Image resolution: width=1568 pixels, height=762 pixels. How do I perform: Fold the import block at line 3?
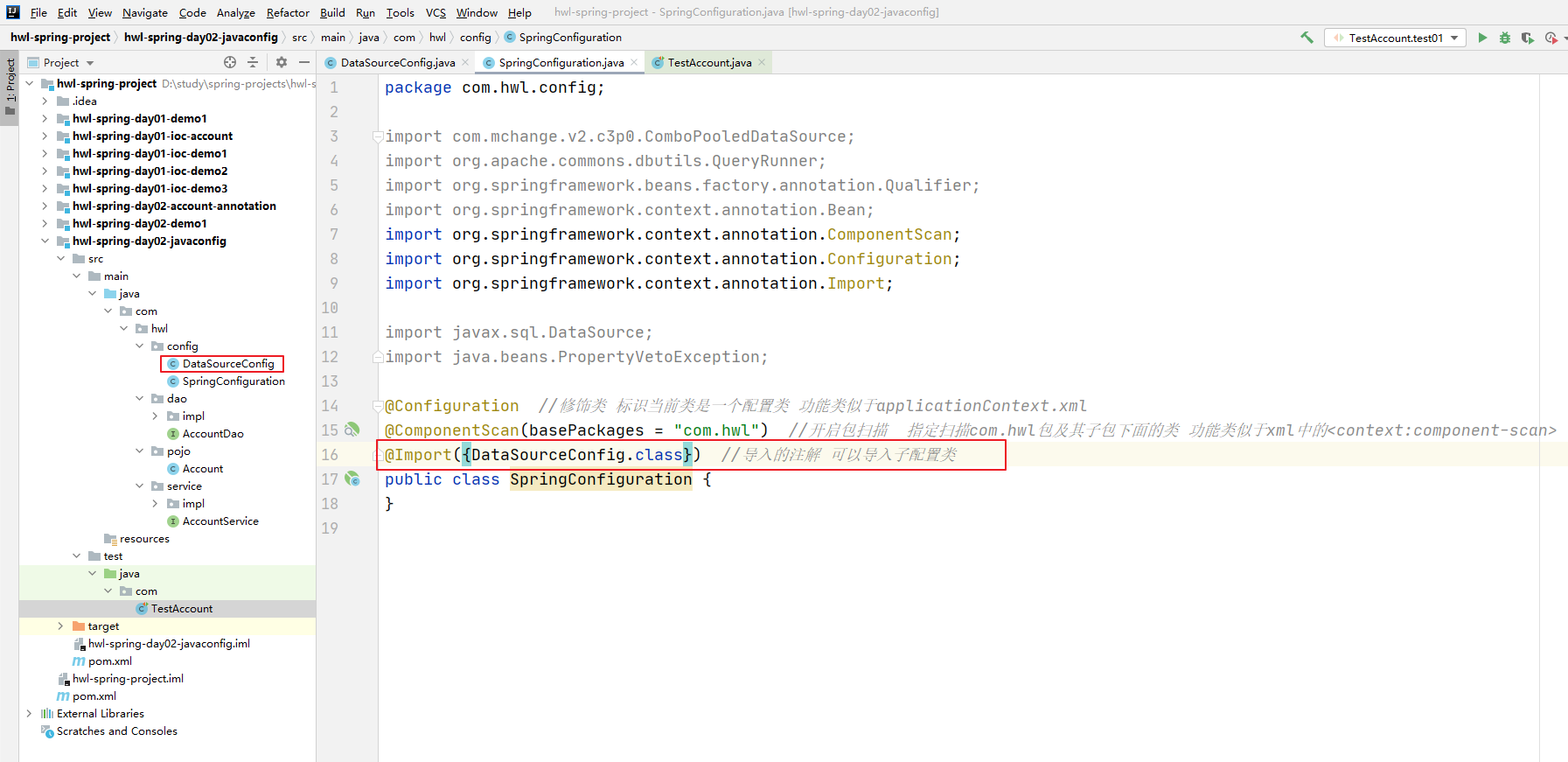[x=378, y=136]
